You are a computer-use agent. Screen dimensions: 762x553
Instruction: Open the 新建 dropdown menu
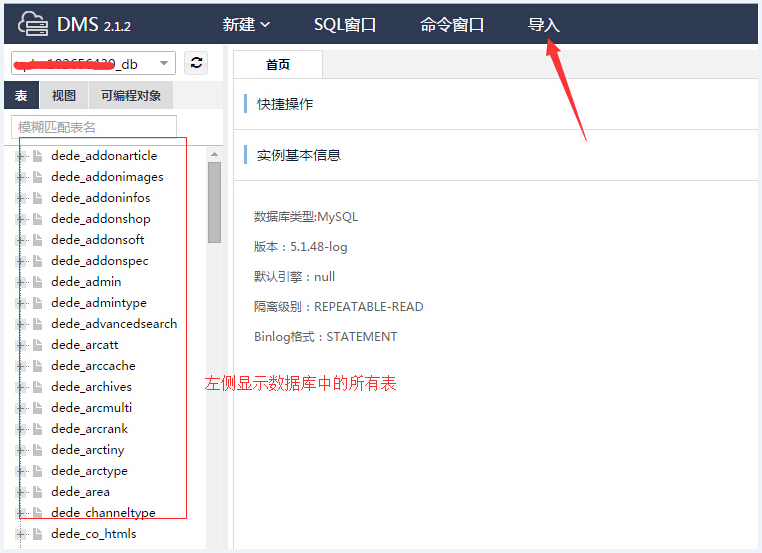pyautogui.click(x=245, y=25)
